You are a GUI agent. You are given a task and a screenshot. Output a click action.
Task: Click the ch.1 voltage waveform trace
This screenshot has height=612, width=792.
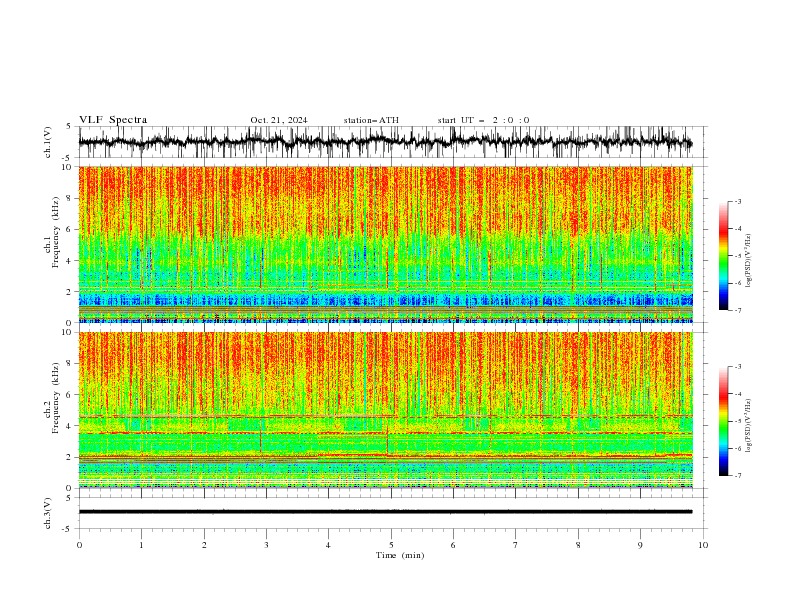coord(385,142)
